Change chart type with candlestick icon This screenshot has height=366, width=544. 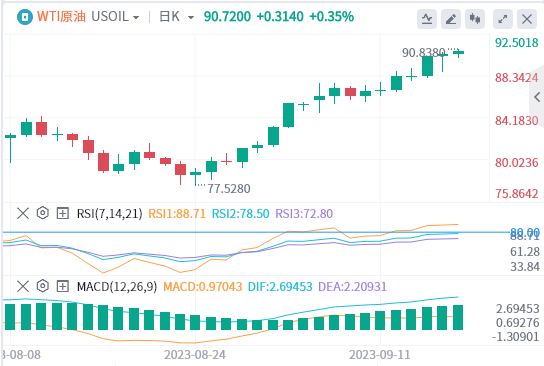tap(475, 19)
